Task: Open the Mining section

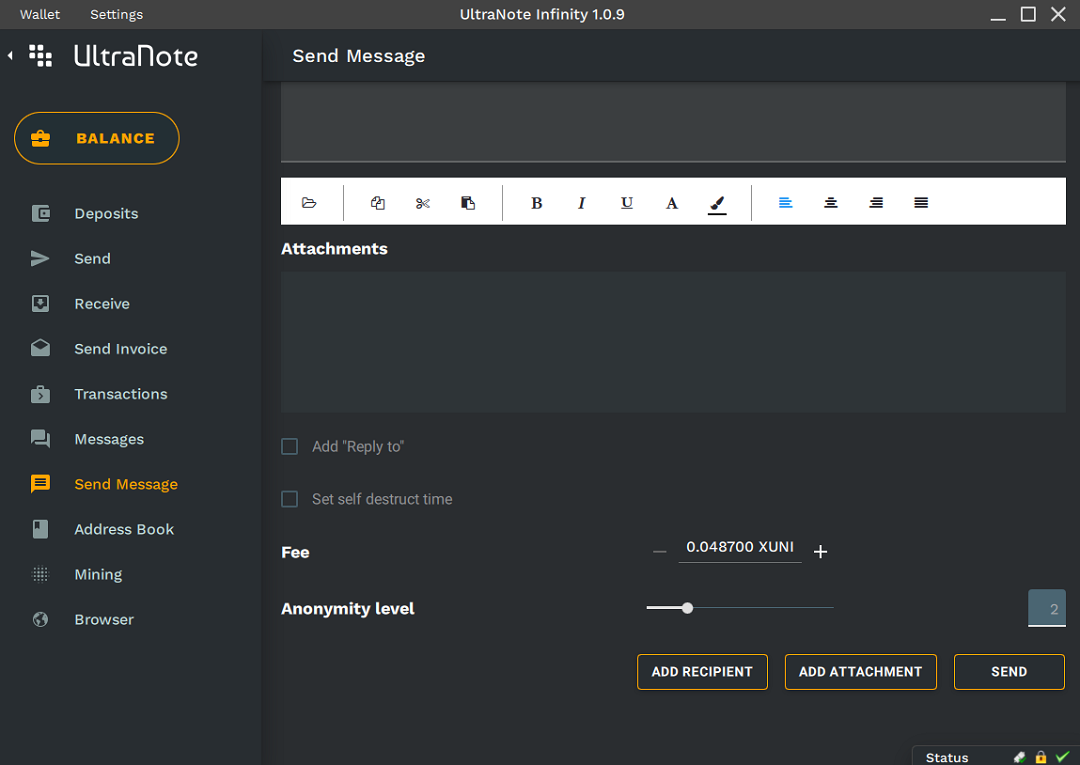Action: 98,574
